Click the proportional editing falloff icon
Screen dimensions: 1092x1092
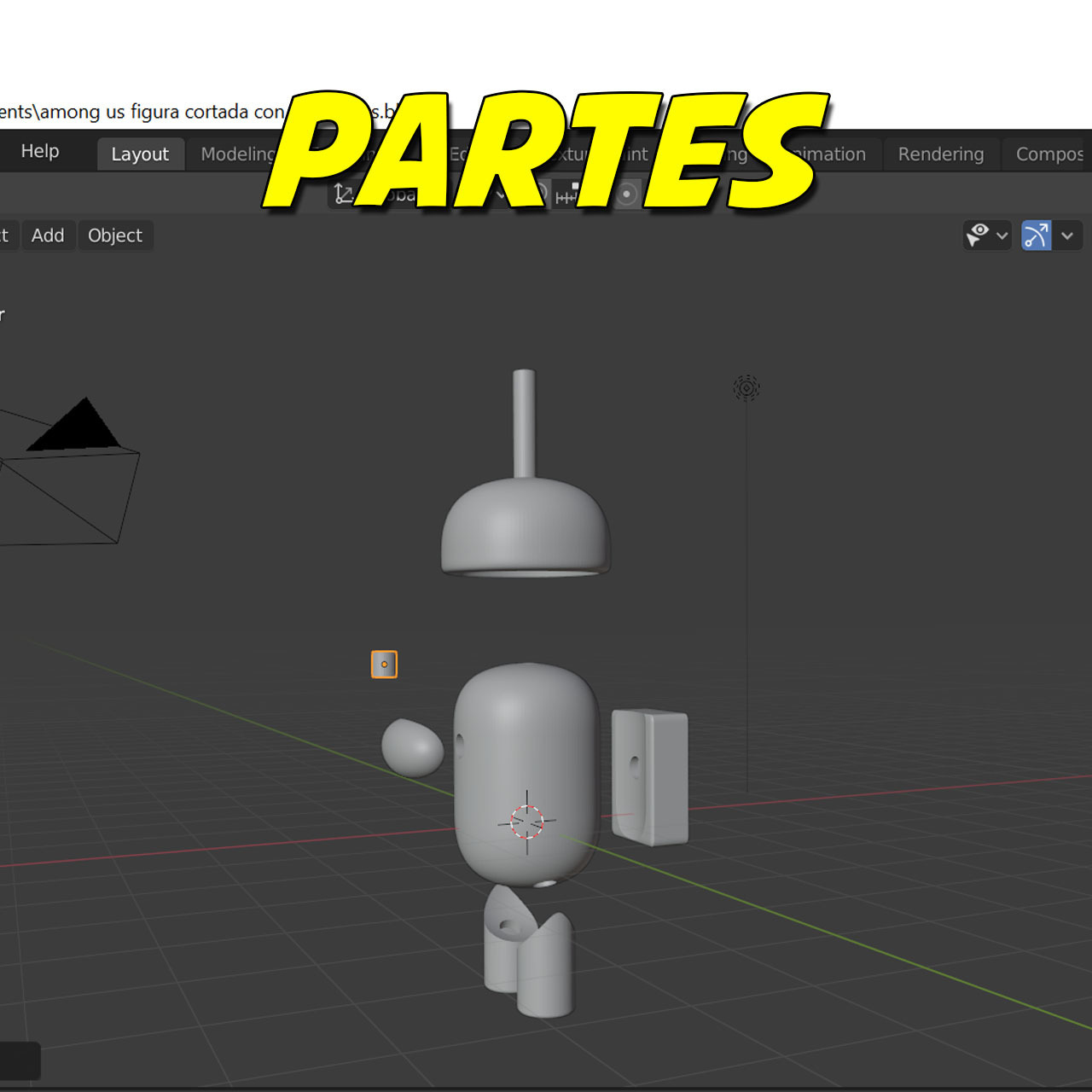[627, 194]
